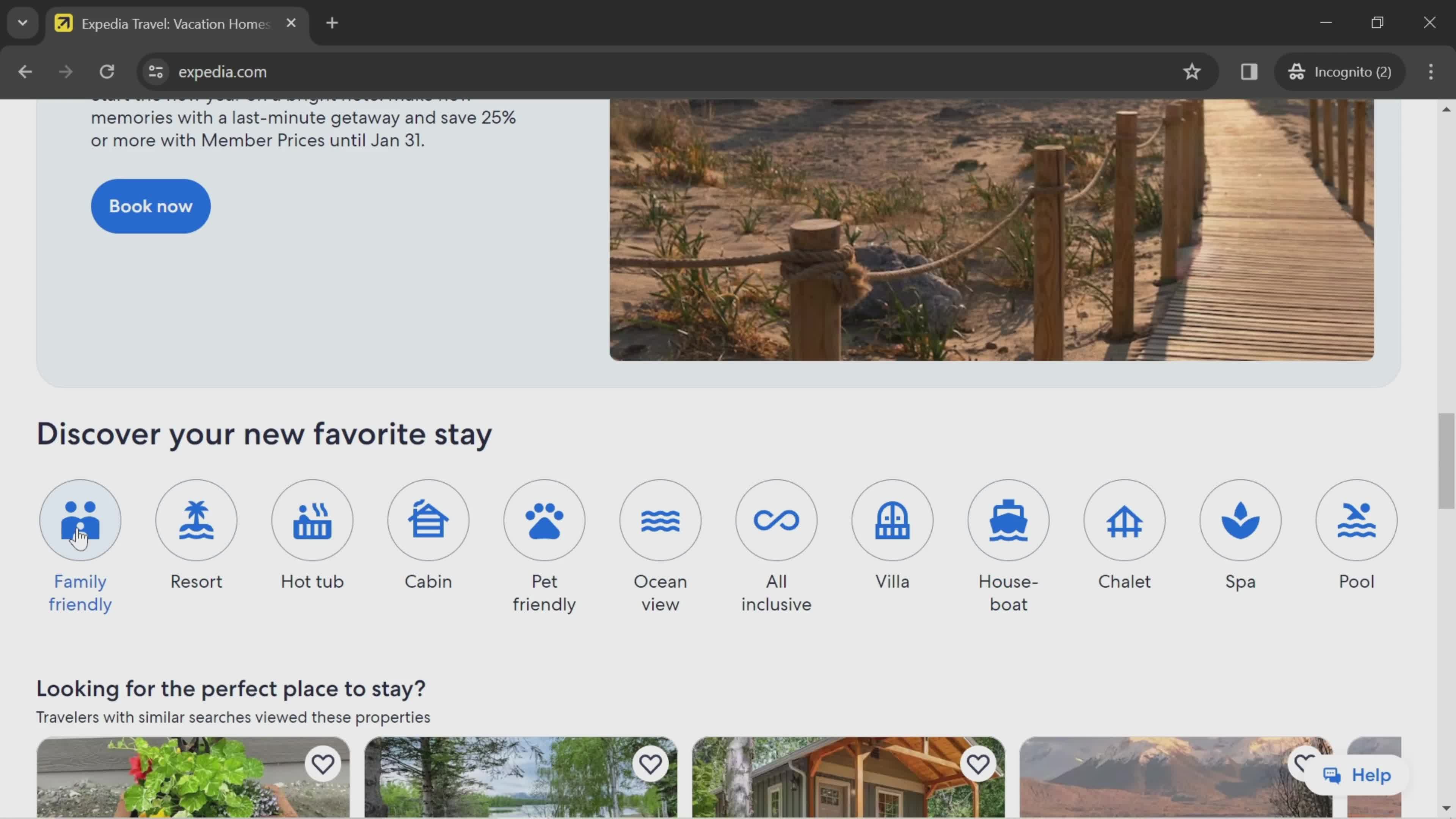Click the page vertical scrollbar thumb
This screenshot has height=819, width=1456.
point(1446,461)
